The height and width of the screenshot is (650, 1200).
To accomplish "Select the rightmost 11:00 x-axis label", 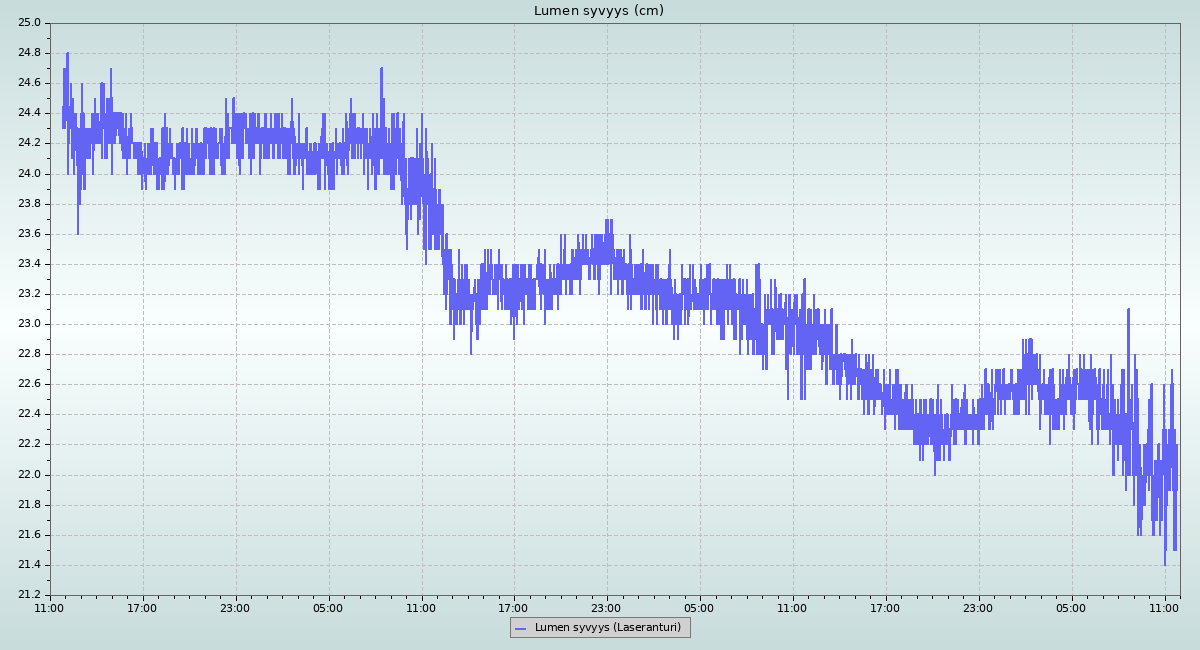I will (x=1165, y=607).
